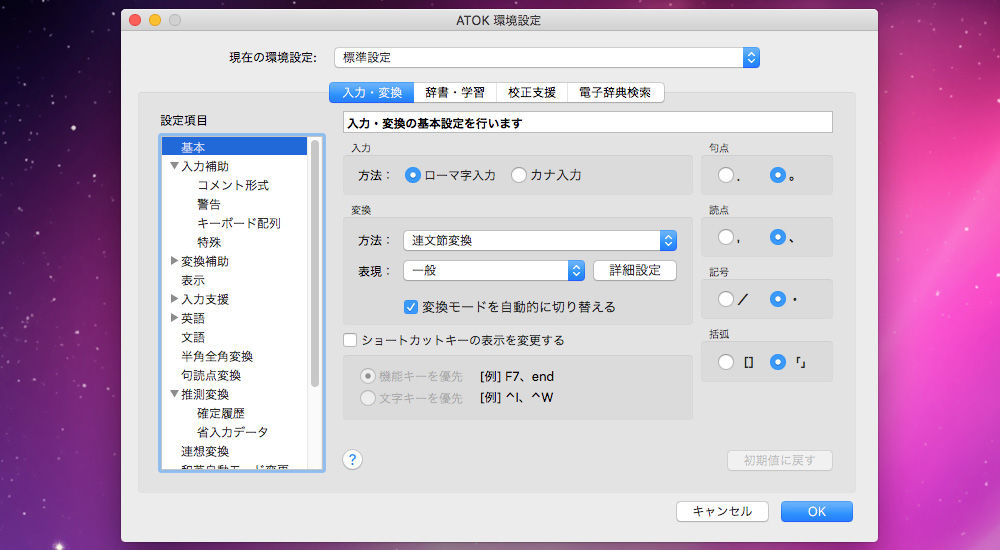Expand the 入力支援 tree node
The width and height of the screenshot is (1000, 550).
pos(174,299)
